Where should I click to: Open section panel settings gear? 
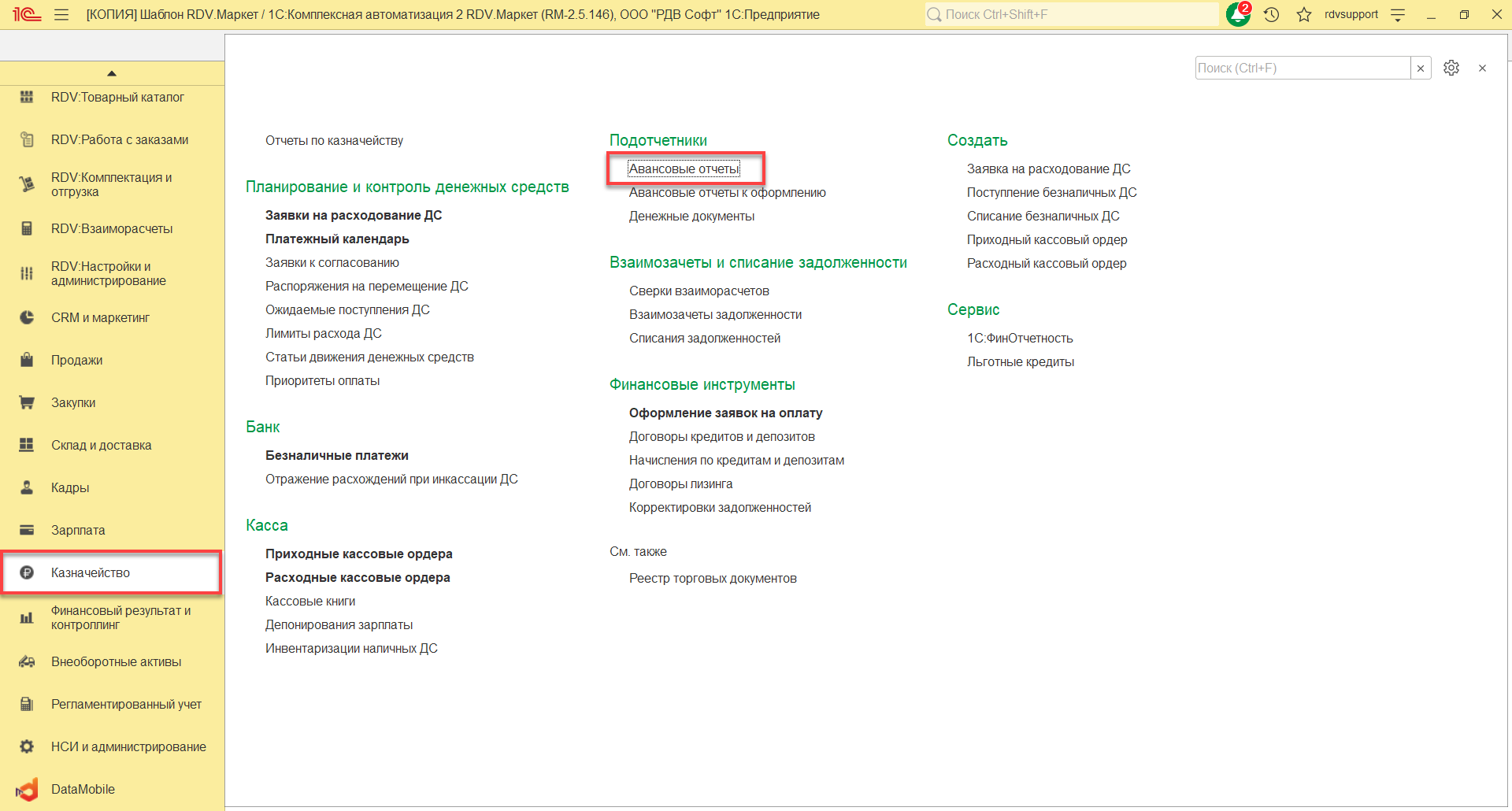(x=1451, y=68)
